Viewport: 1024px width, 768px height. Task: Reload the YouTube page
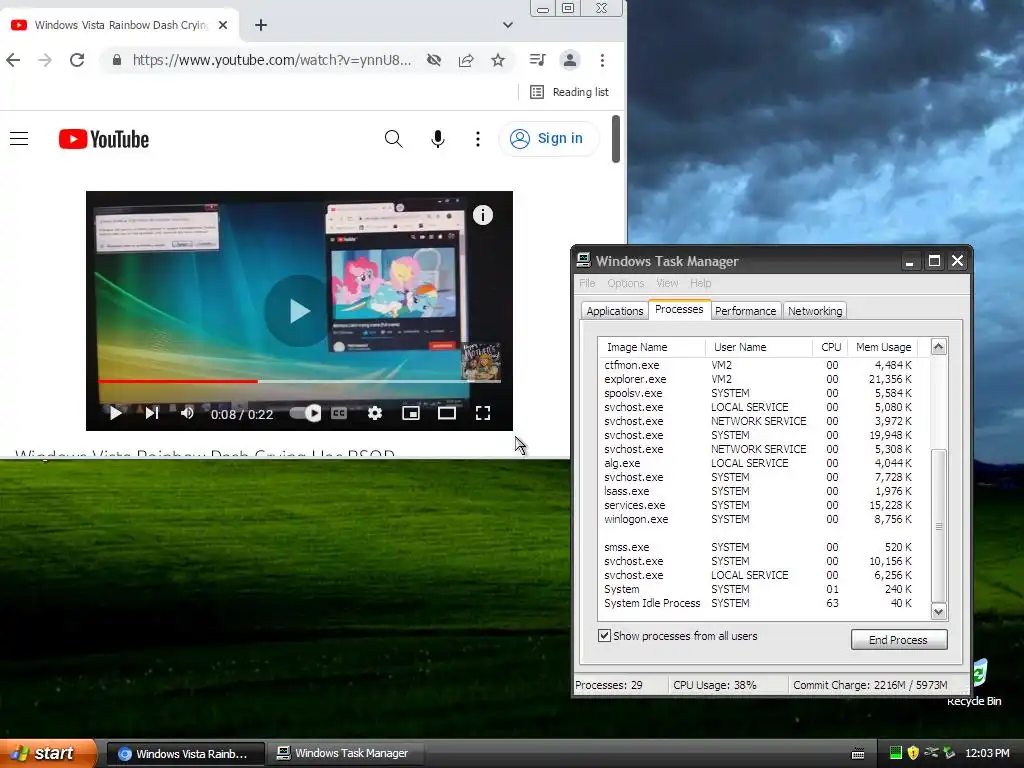(77, 60)
